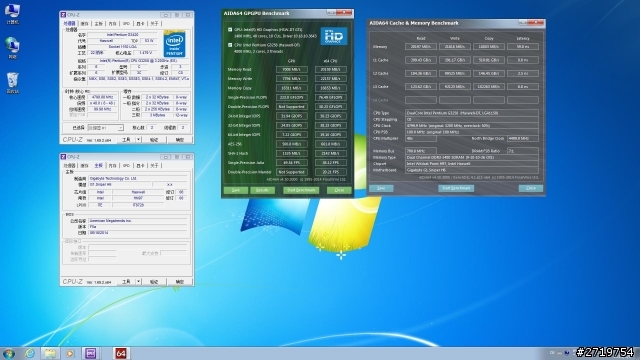
Task: Select the purple CPU-Z taskbar icon
Action: coord(91,353)
